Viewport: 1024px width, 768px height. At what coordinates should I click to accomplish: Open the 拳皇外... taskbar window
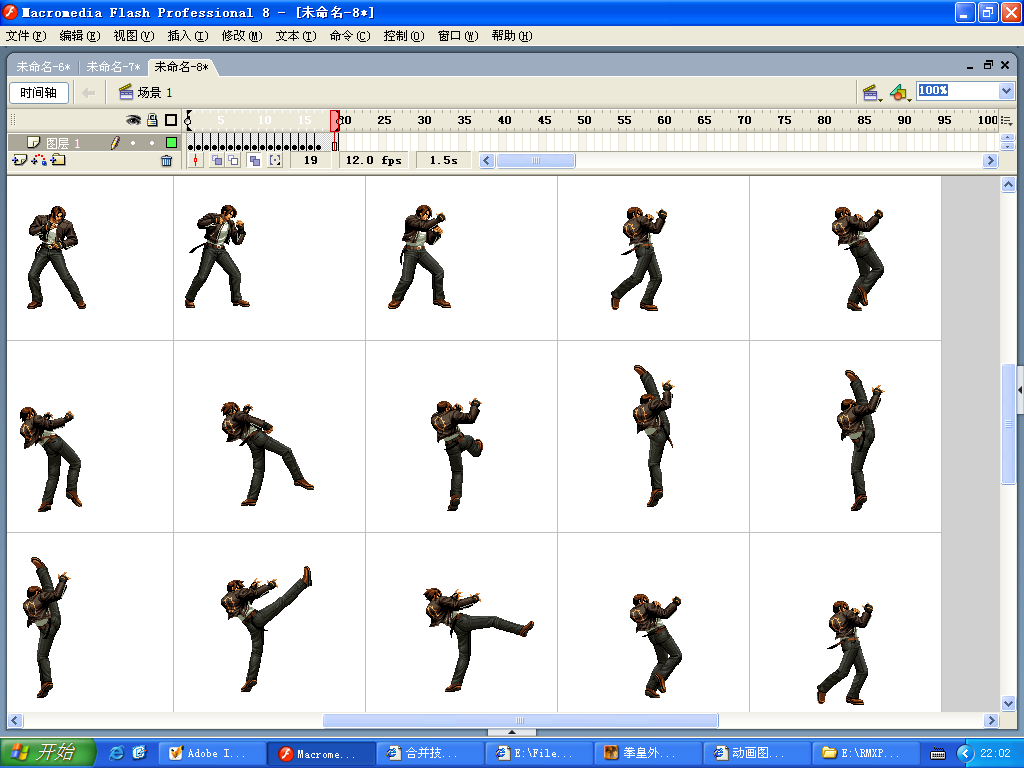click(648, 754)
